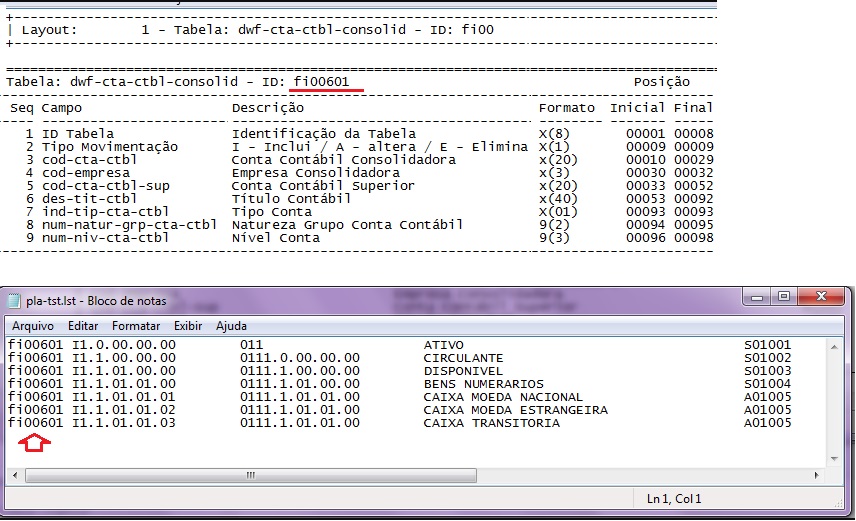Click 'Conta Contábil Consolidadora' description
856x521 pixels.
[344, 160]
